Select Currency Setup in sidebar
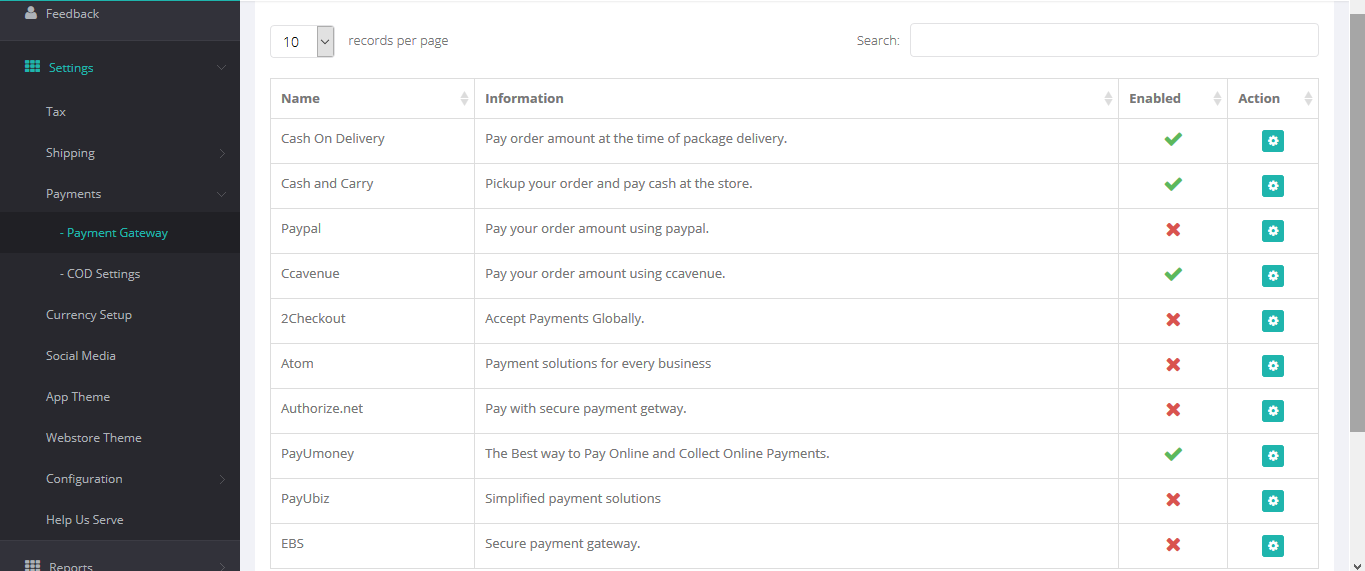The width and height of the screenshot is (1365, 571). coord(89,315)
